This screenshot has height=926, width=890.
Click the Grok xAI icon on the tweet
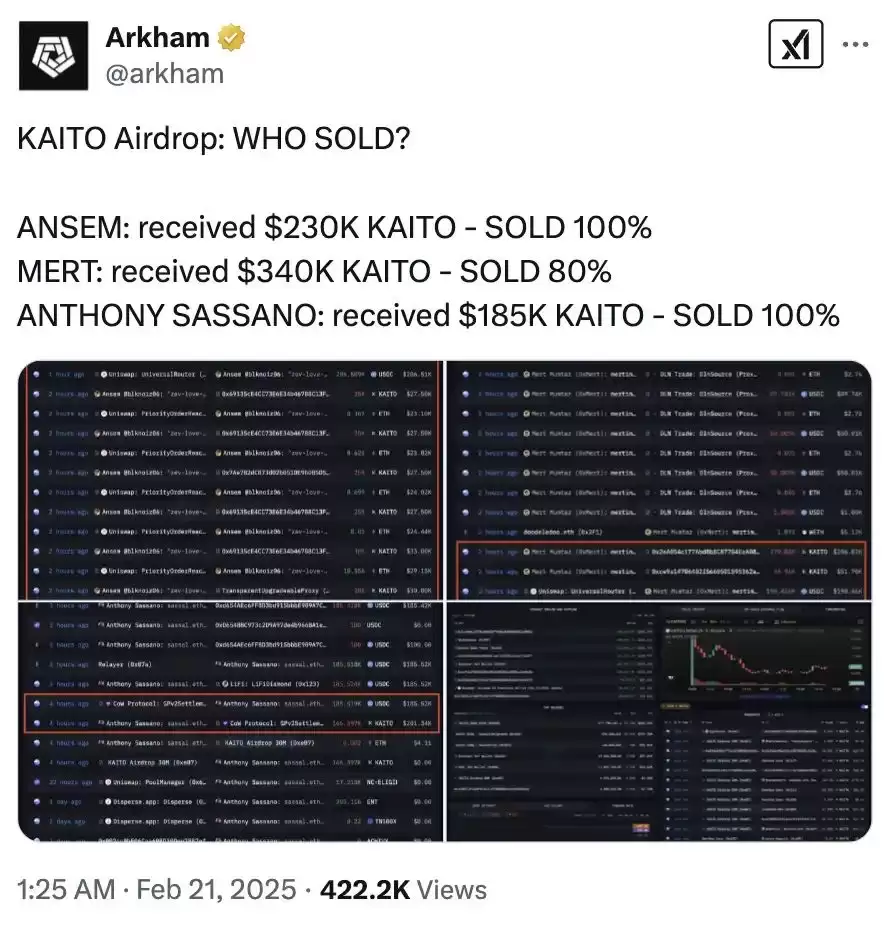(x=795, y=44)
